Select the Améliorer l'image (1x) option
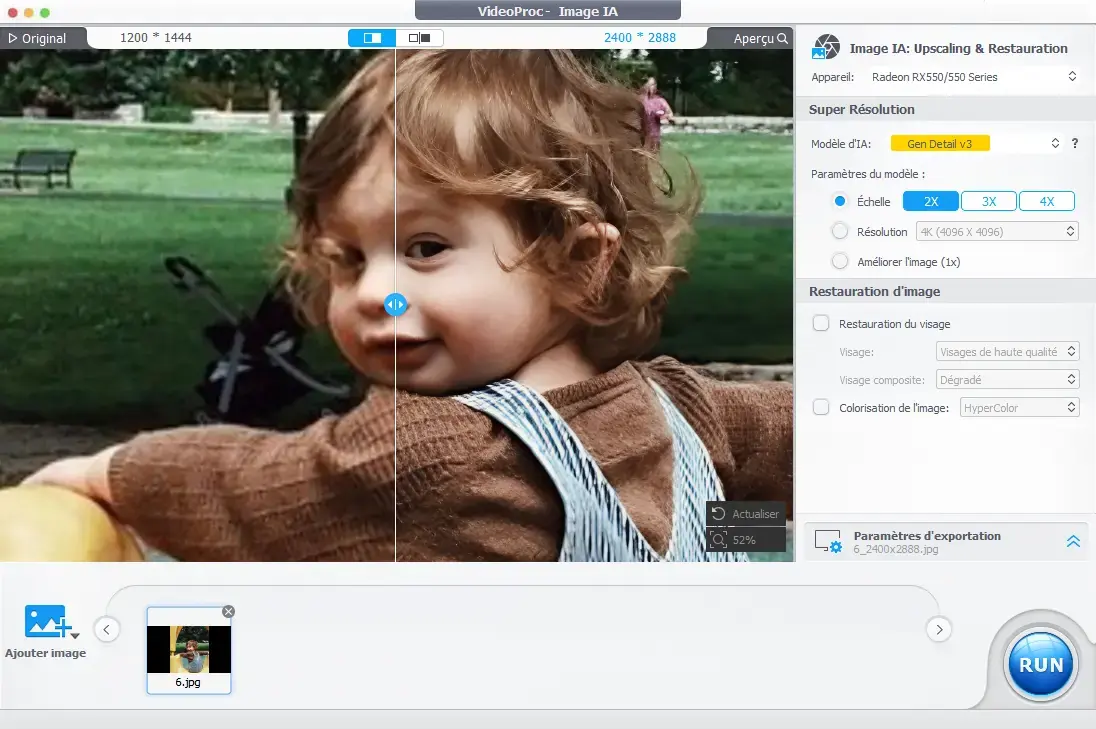 click(840, 261)
